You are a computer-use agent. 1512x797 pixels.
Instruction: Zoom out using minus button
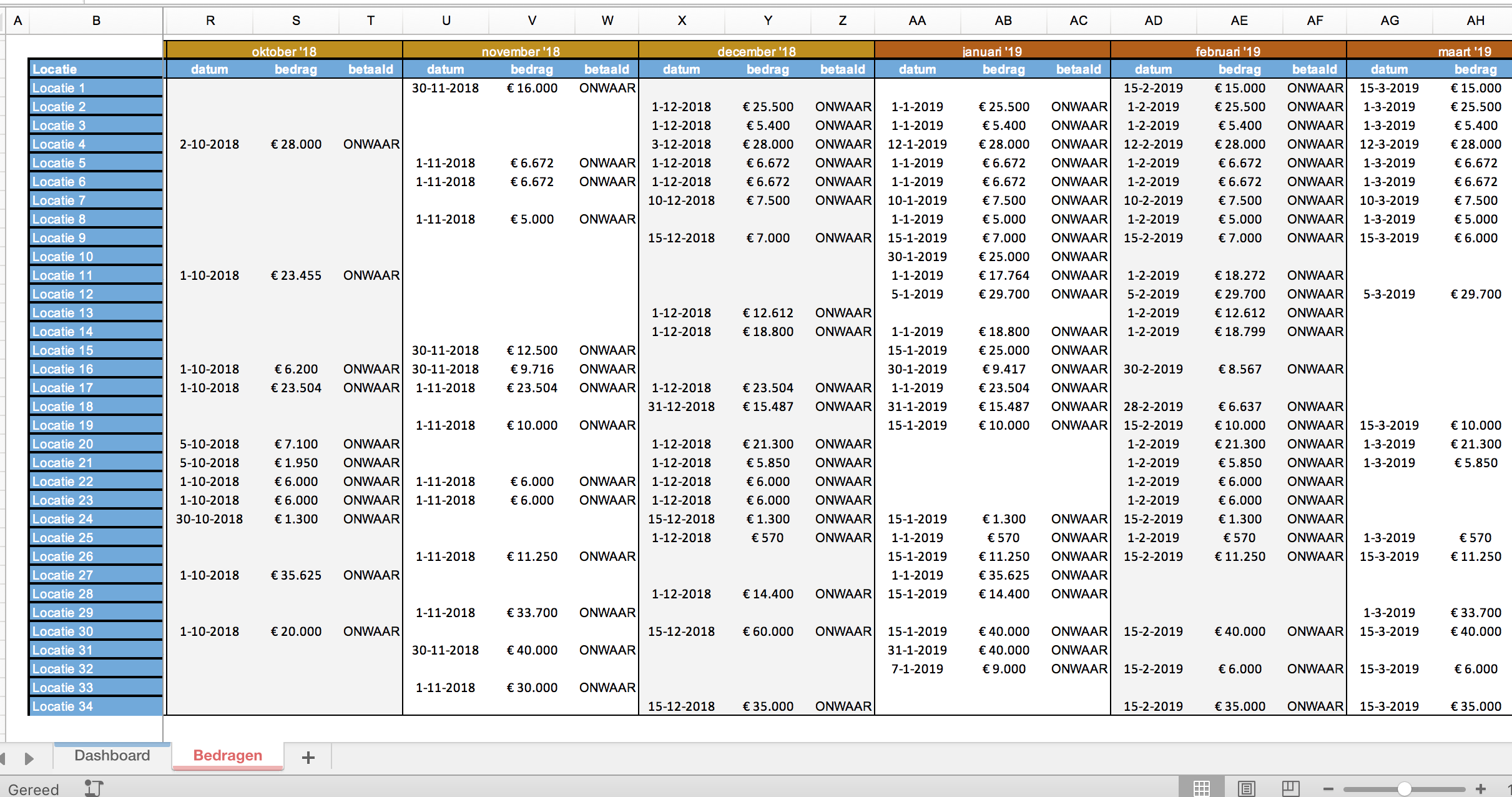coord(1328,789)
